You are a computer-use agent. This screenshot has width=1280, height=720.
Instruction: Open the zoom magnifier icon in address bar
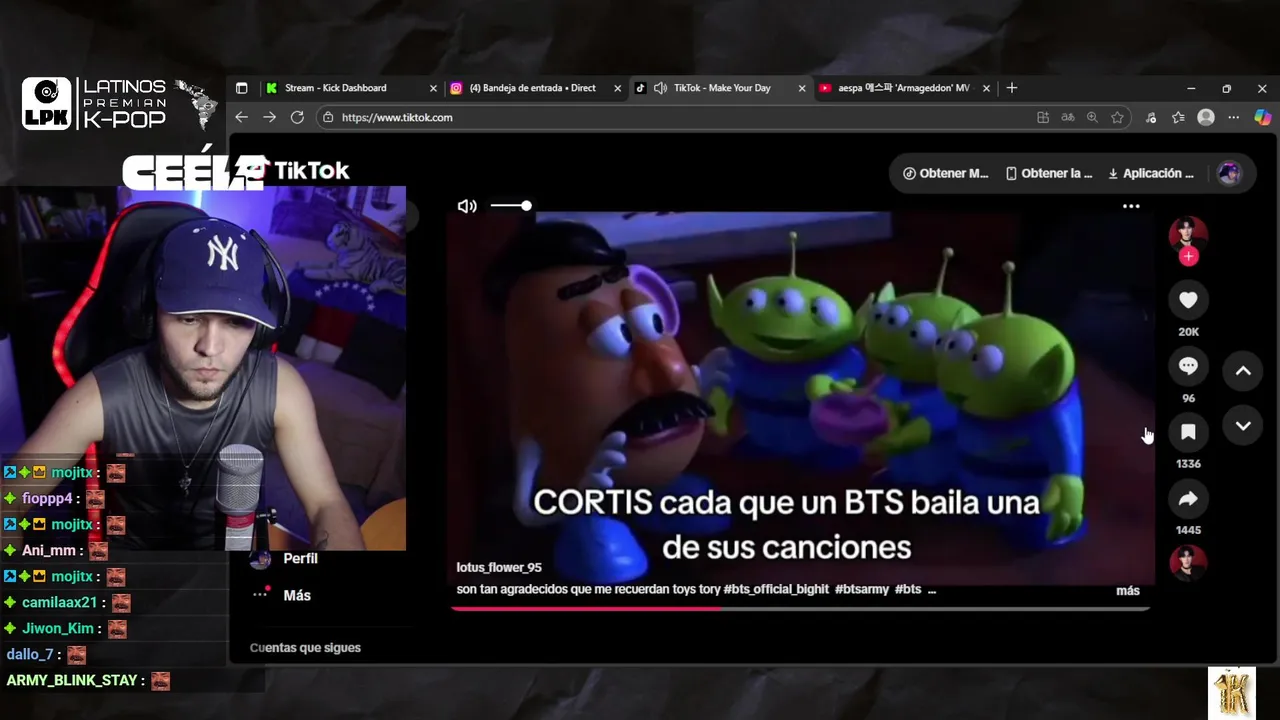(1092, 117)
